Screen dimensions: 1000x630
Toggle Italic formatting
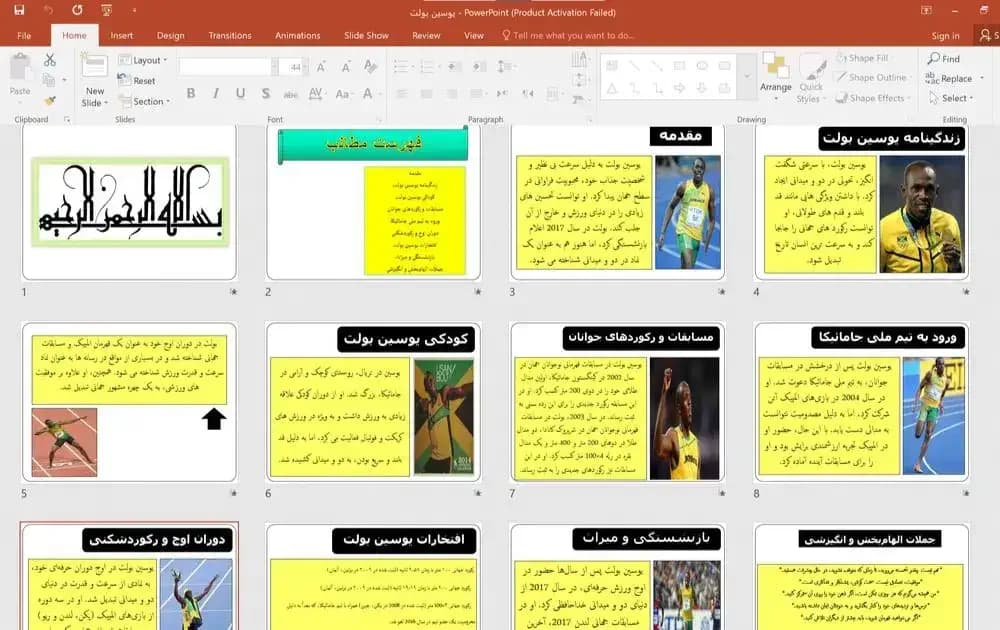point(216,94)
